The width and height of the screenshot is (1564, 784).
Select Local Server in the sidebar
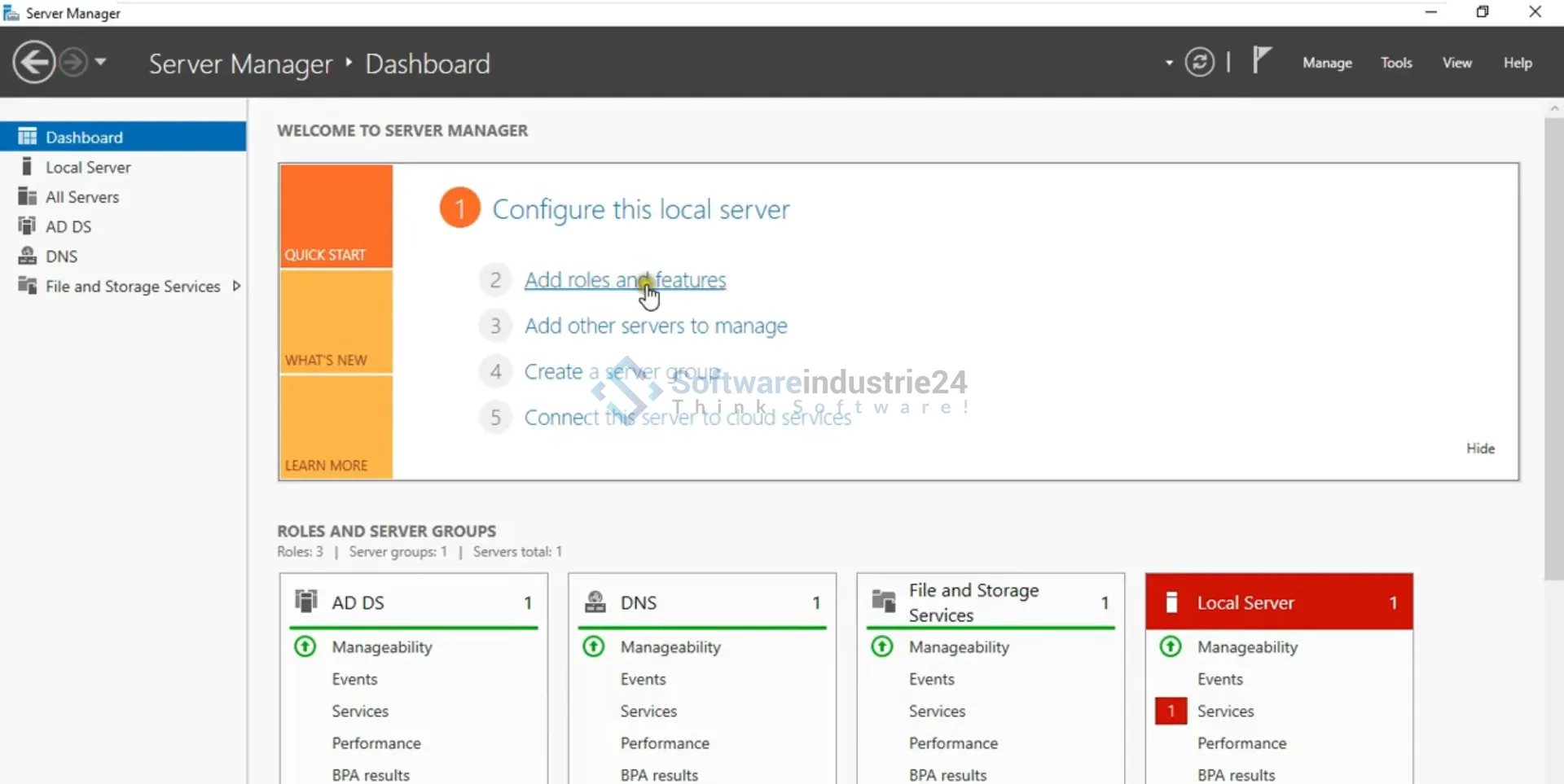coord(88,167)
